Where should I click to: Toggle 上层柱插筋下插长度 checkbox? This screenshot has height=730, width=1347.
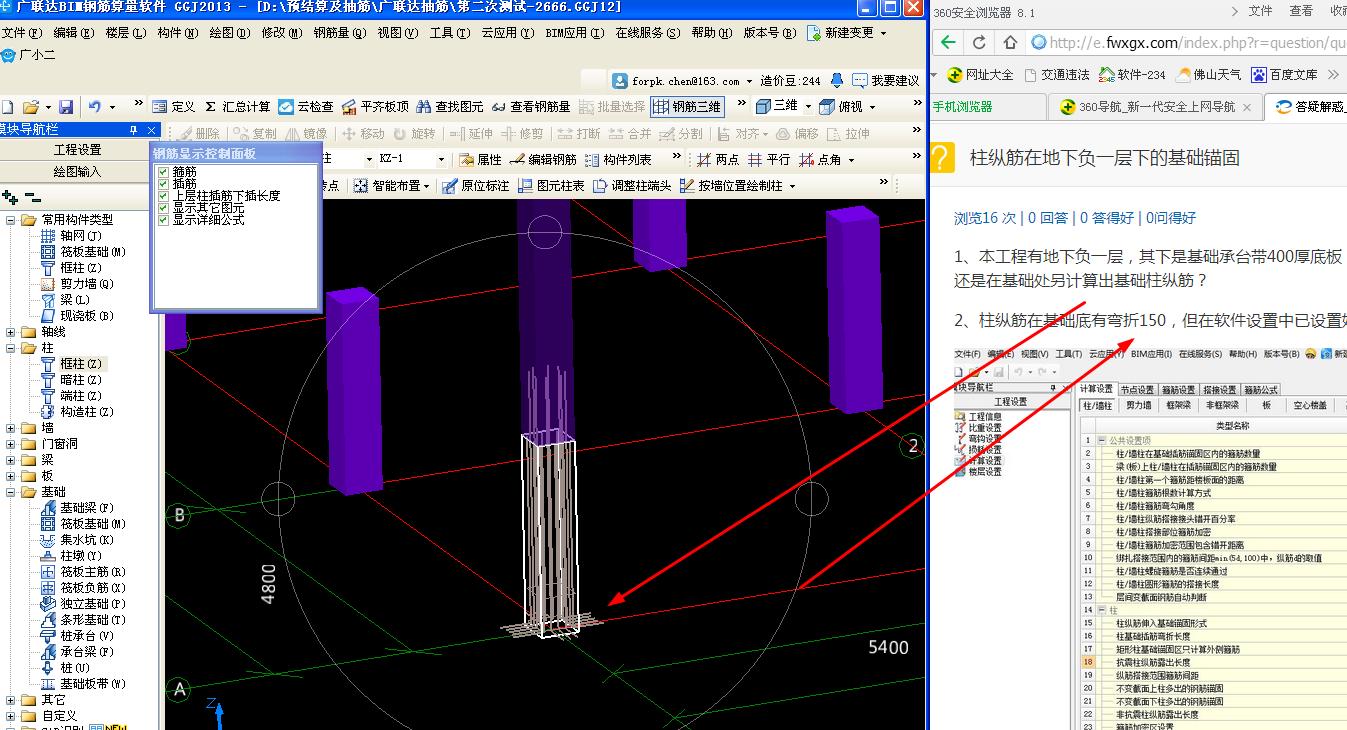pyautogui.click(x=164, y=196)
